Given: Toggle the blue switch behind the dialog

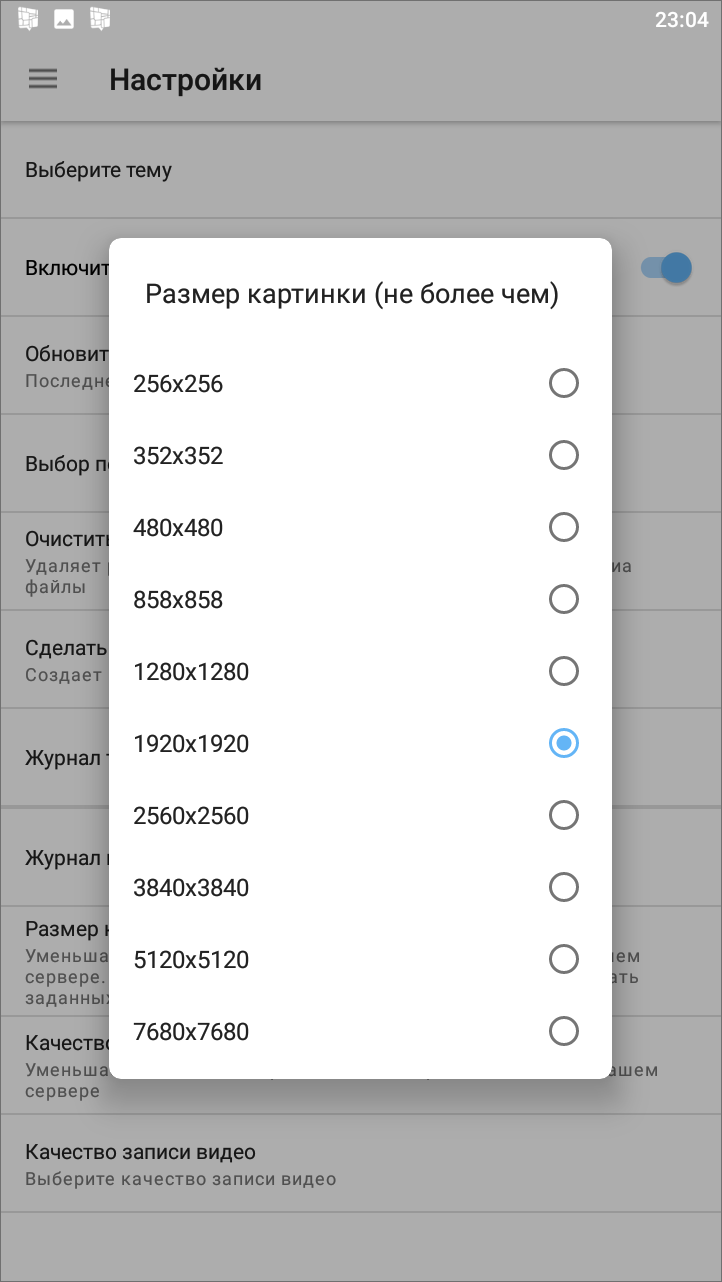Looking at the screenshot, I should (x=666, y=267).
